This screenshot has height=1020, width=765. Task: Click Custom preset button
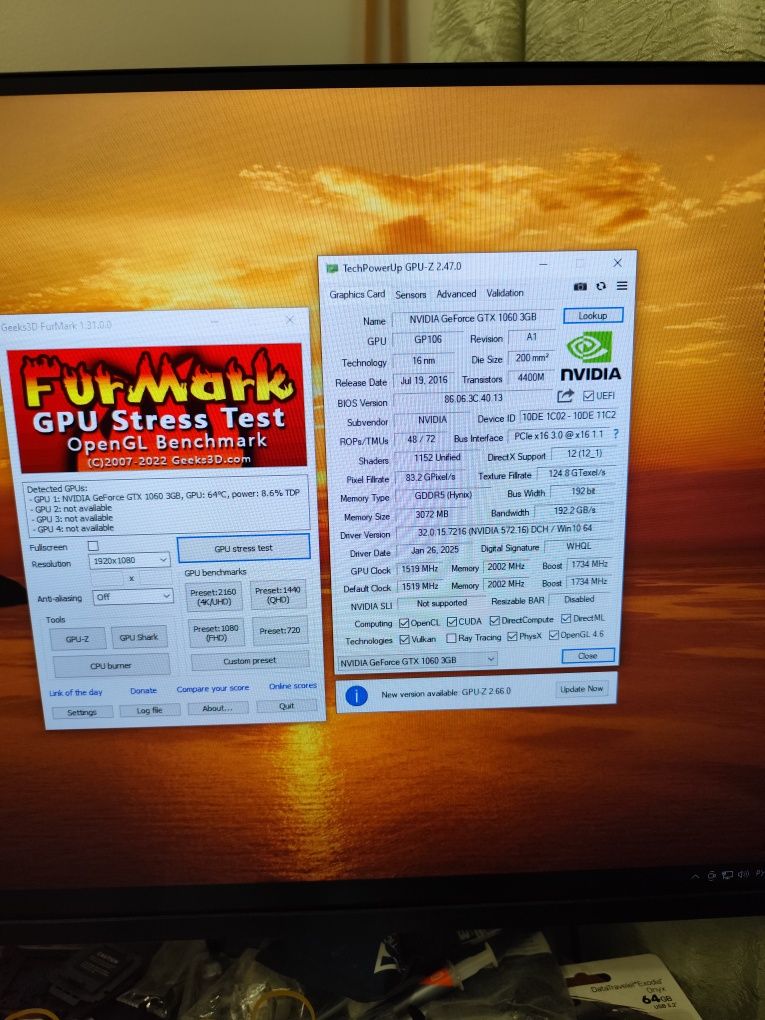tap(250, 661)
